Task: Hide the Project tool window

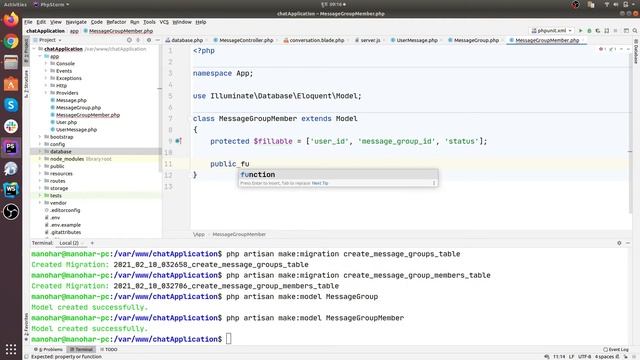Action: pos(158,40)
